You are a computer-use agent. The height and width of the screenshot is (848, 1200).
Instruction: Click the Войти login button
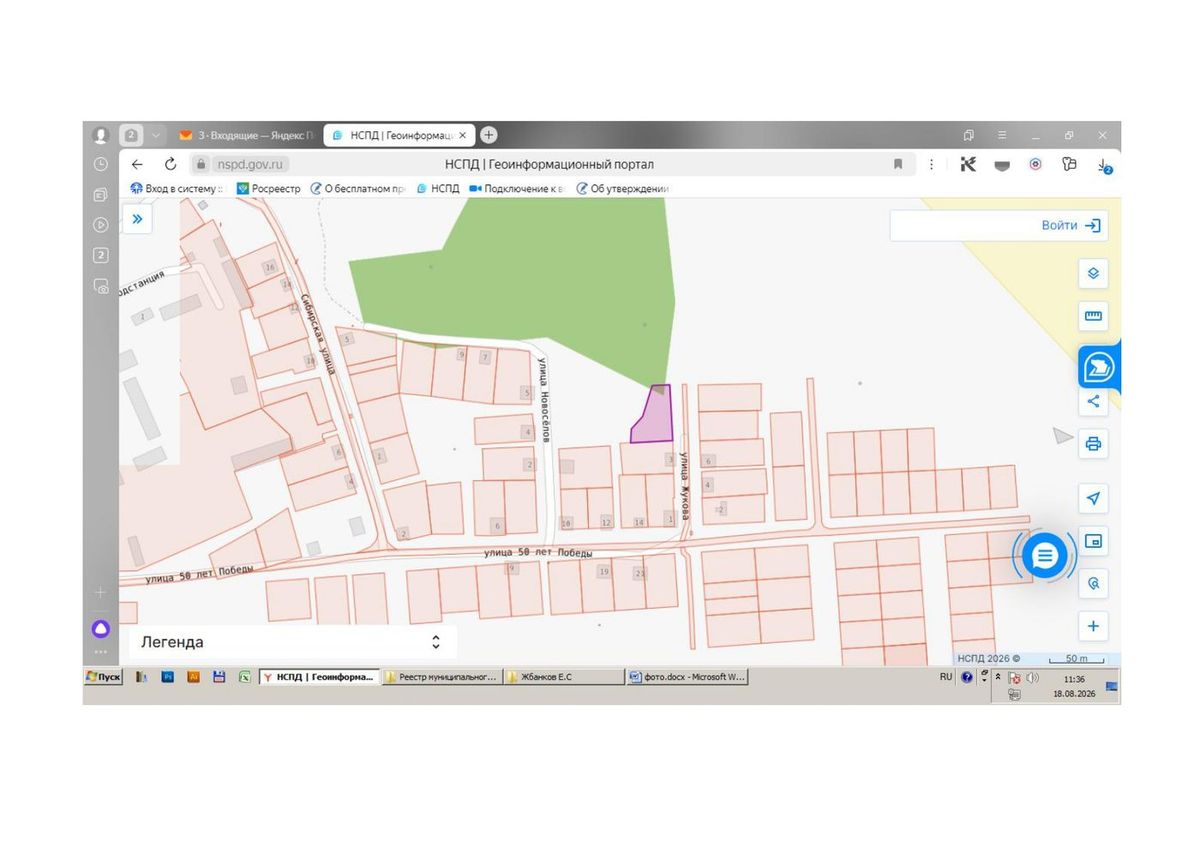pos(1070,225)
